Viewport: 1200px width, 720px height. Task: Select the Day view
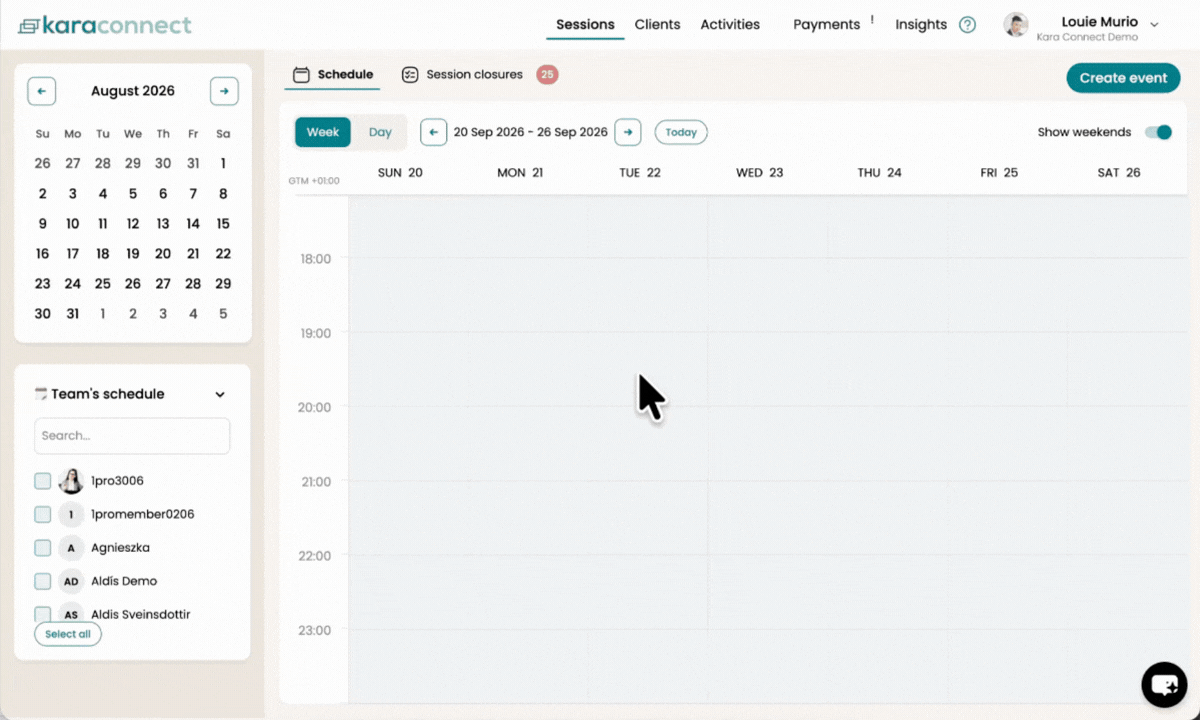point(380,132)
